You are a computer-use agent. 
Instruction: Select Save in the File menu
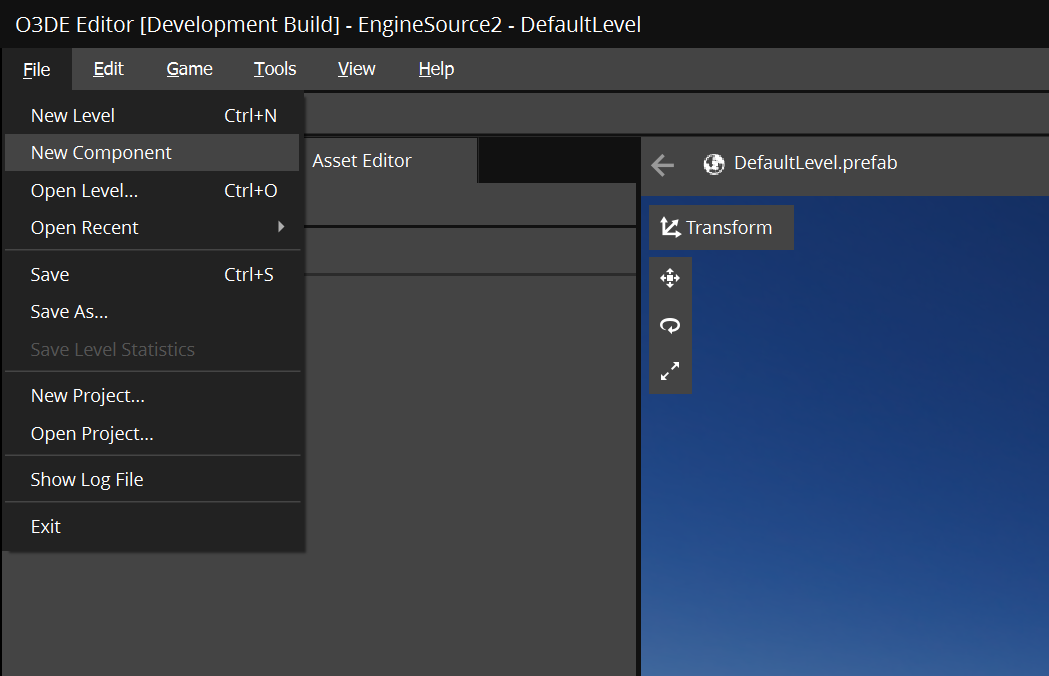click(x=153, y=274)
